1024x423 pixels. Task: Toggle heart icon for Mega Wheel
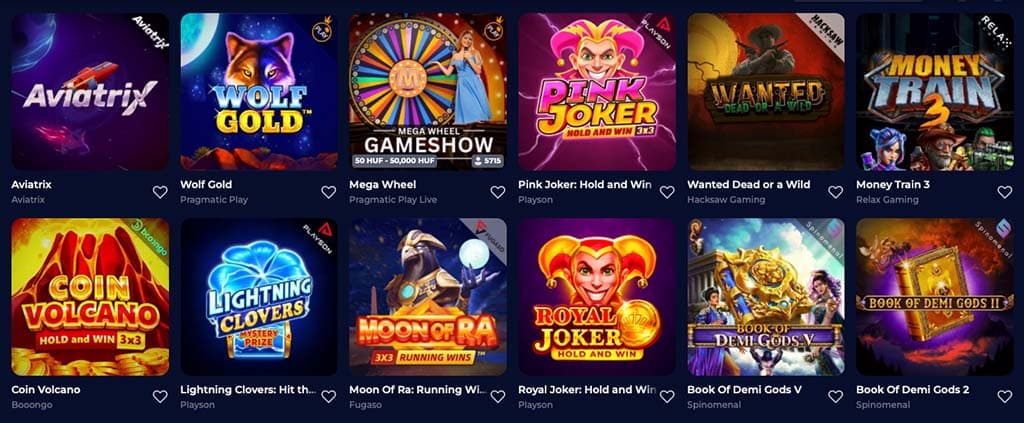[x=498, y=192]
